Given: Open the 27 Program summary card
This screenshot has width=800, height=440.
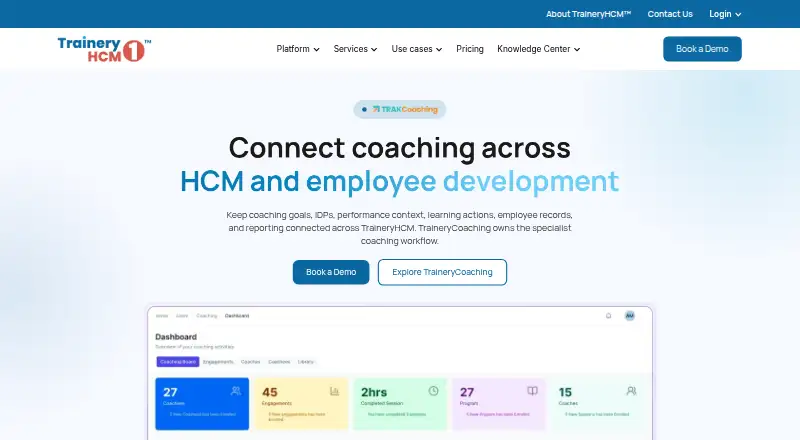Looking at the screenshot, I should coord(499,404).
